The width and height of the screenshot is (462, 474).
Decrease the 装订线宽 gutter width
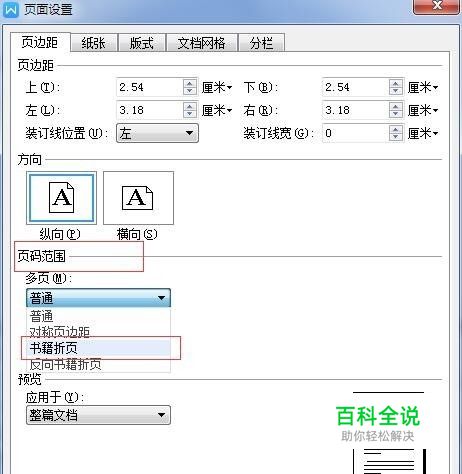(396, 137)
